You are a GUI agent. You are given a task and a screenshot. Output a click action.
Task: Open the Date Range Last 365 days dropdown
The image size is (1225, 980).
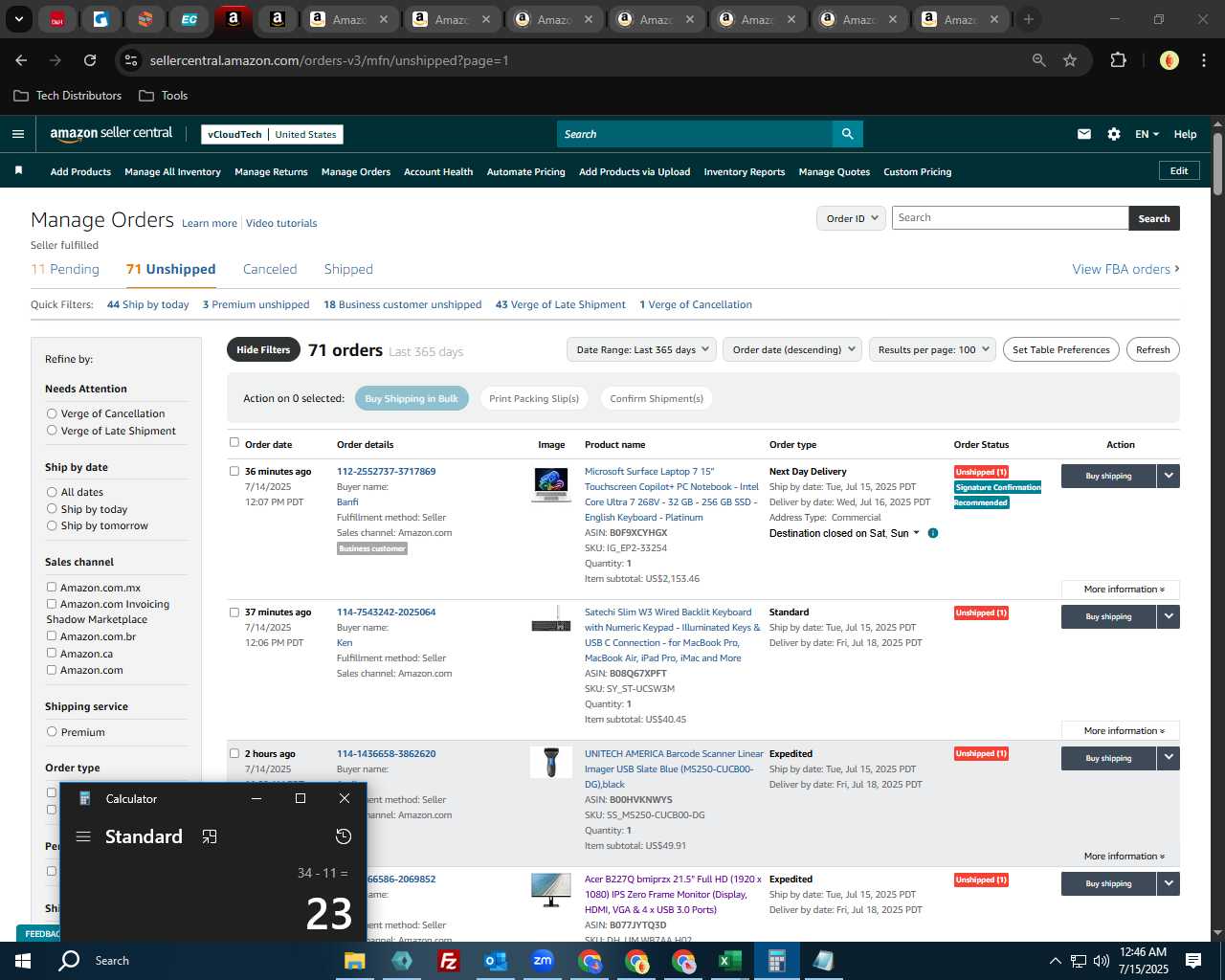641,349
